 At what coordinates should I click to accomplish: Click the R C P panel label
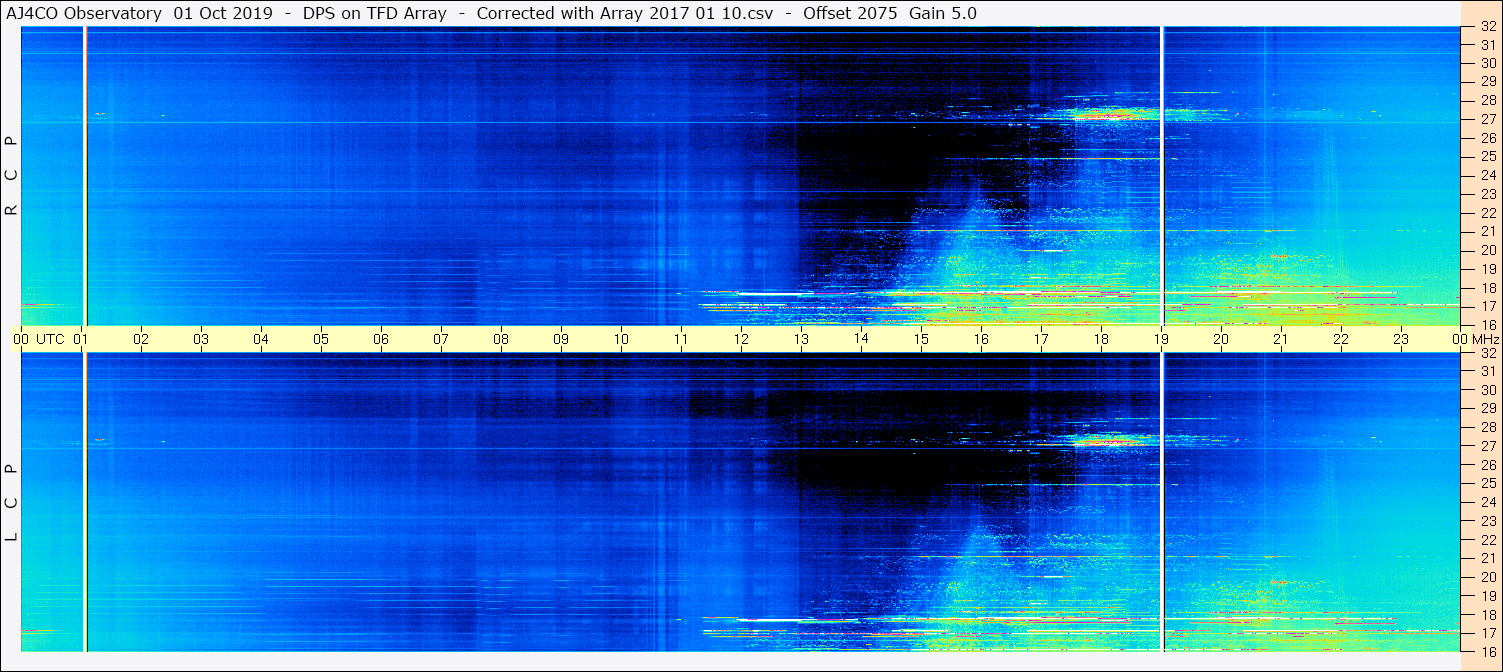click(x=12, y=176)
